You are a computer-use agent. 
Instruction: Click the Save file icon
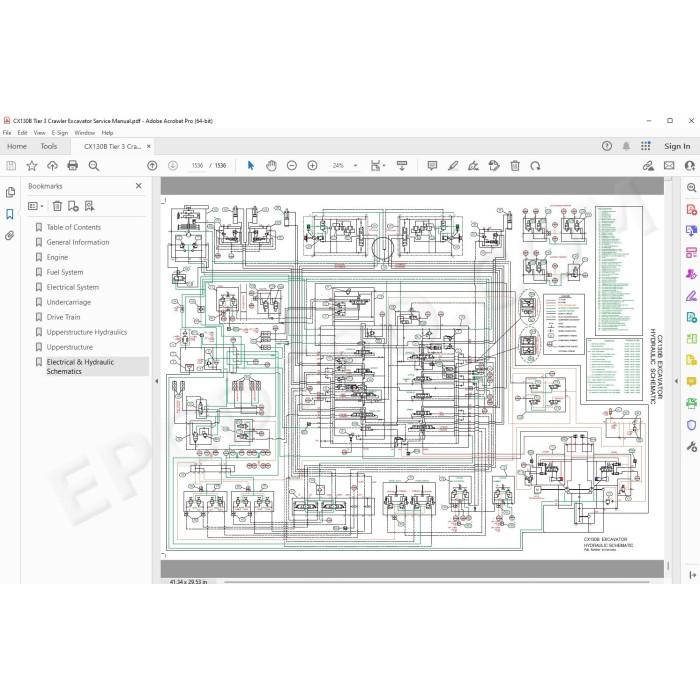tap(11, 166)
